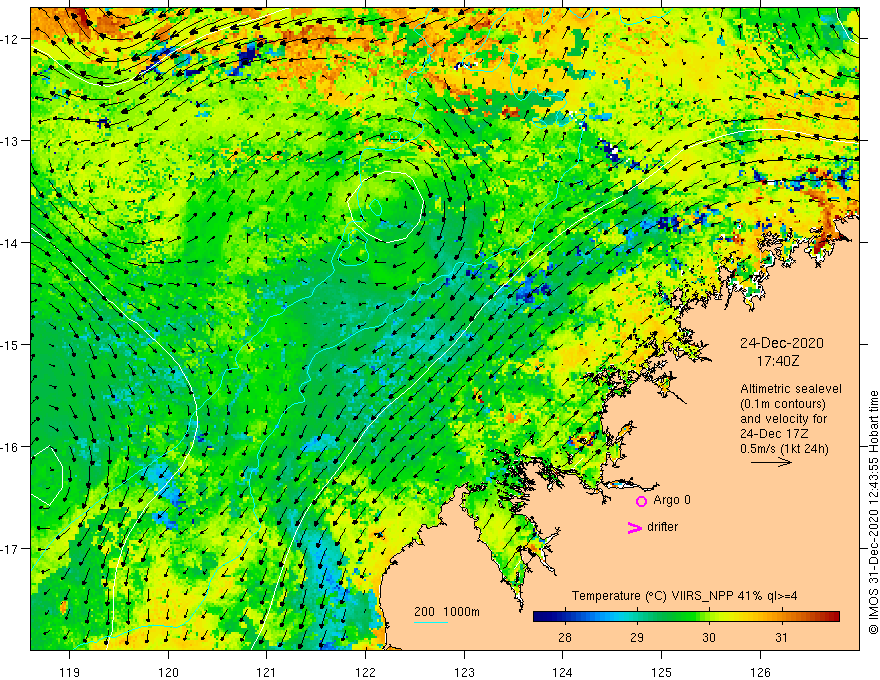Click the longitude axis label 119

coord(70,672)
